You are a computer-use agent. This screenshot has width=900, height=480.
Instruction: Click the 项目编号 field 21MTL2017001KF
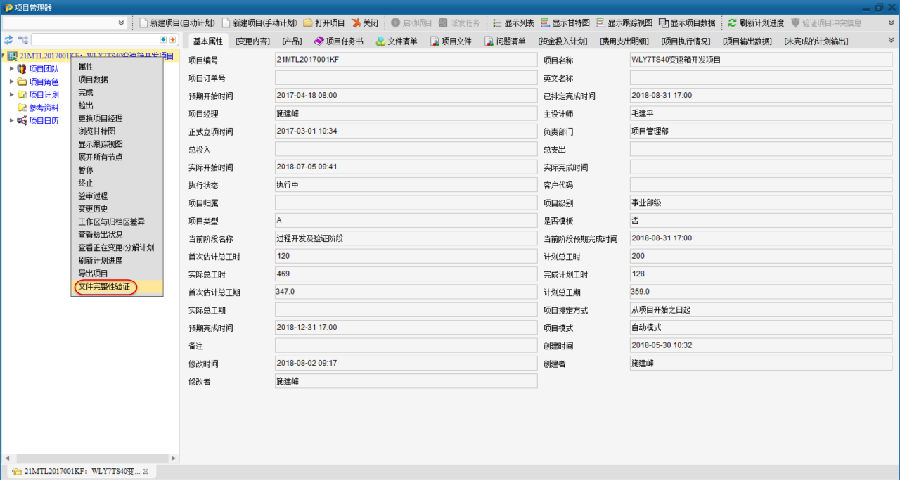click(406, 60)
